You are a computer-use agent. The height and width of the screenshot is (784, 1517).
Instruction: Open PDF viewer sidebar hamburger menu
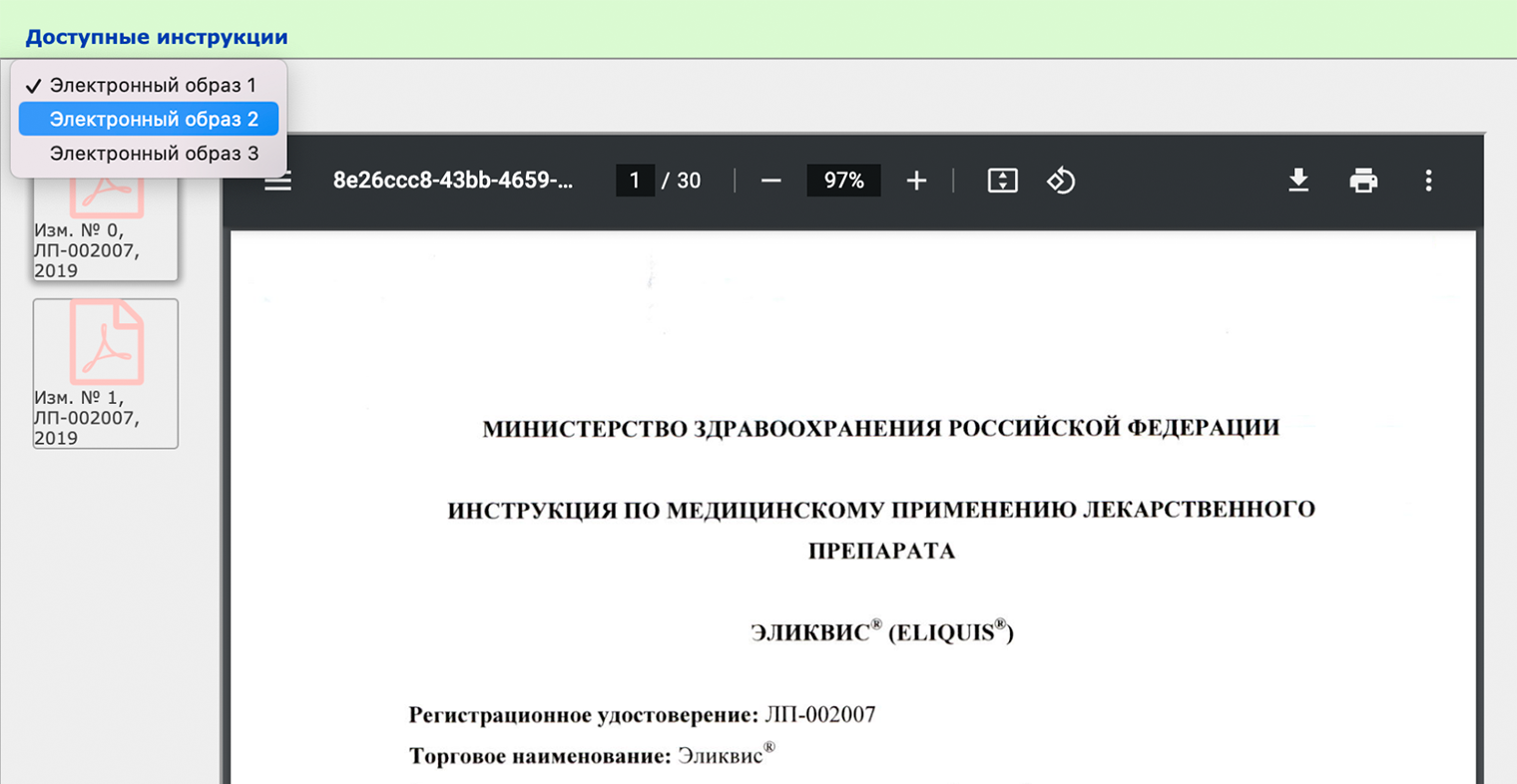coord(278,181)
